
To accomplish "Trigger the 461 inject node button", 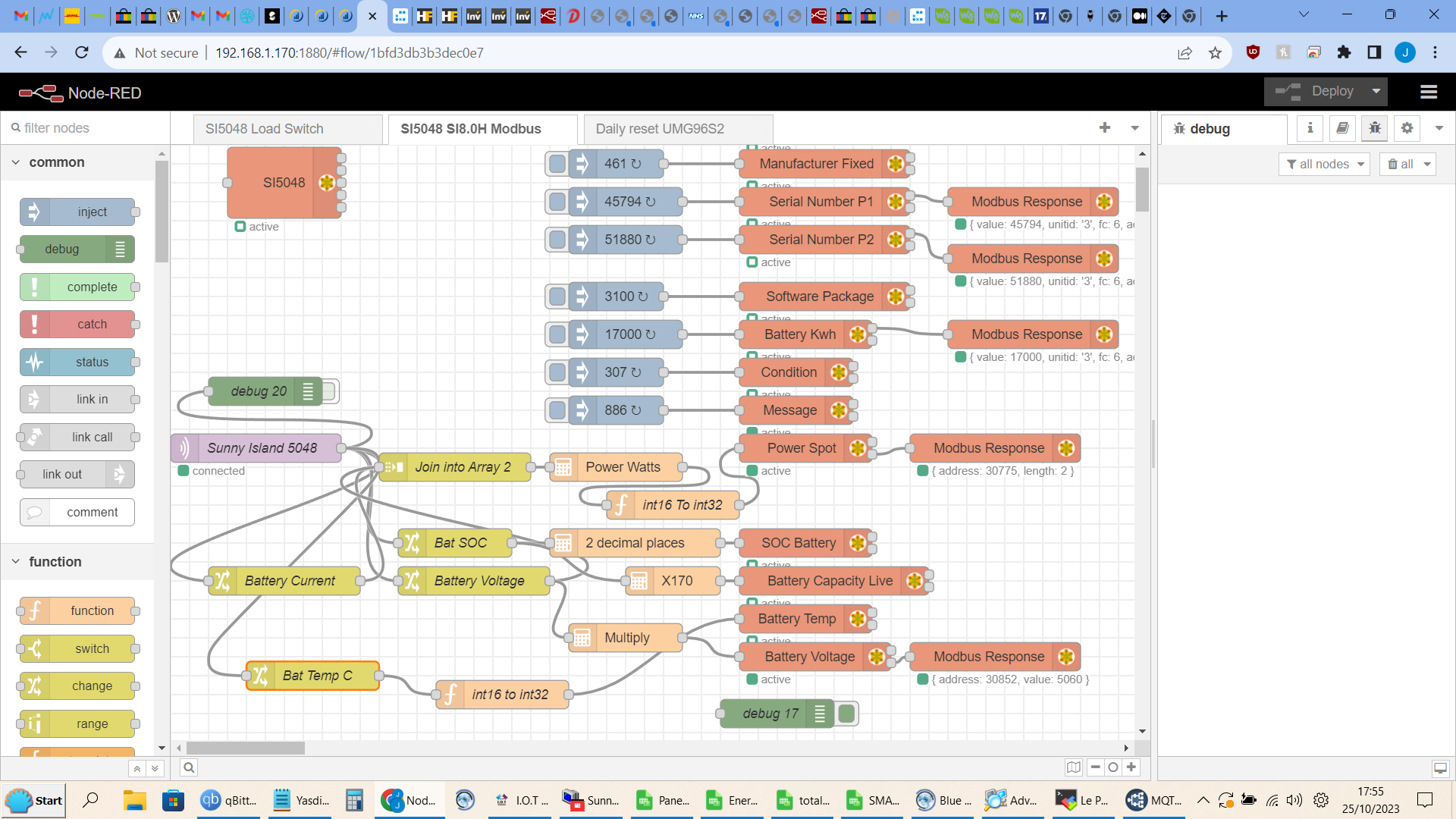I will pos(557,164).
